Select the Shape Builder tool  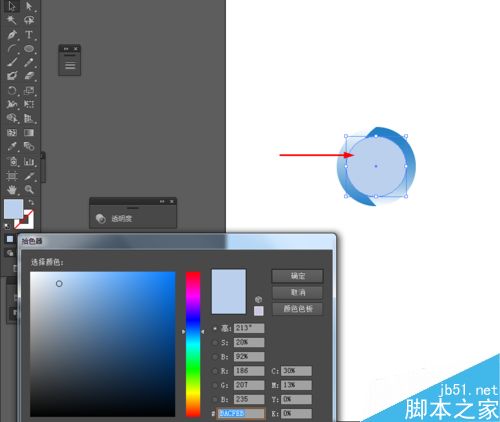pyautogui.click(x=12, y=118)
